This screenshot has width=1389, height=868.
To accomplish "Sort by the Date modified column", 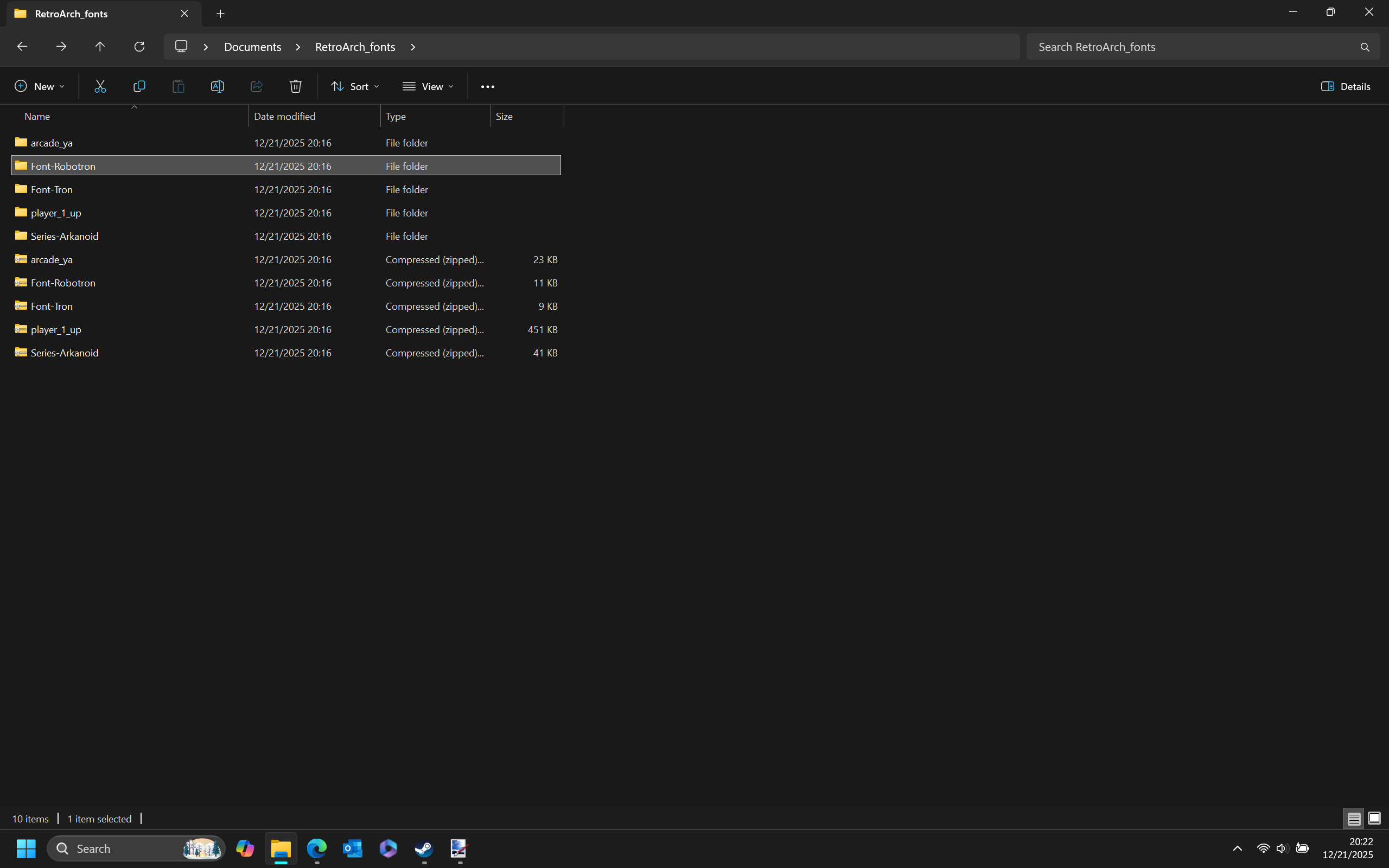I will pyautogui.click(x=285, y=116).
